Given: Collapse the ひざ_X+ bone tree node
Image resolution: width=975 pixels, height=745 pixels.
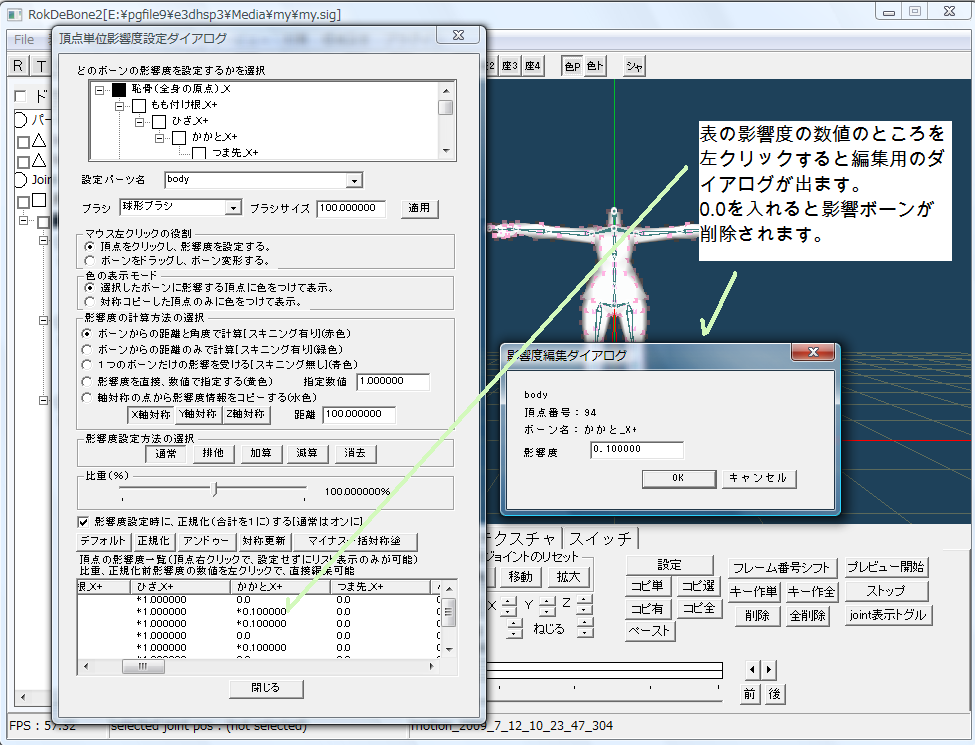Looking at the screenshot, I should 141,121.
